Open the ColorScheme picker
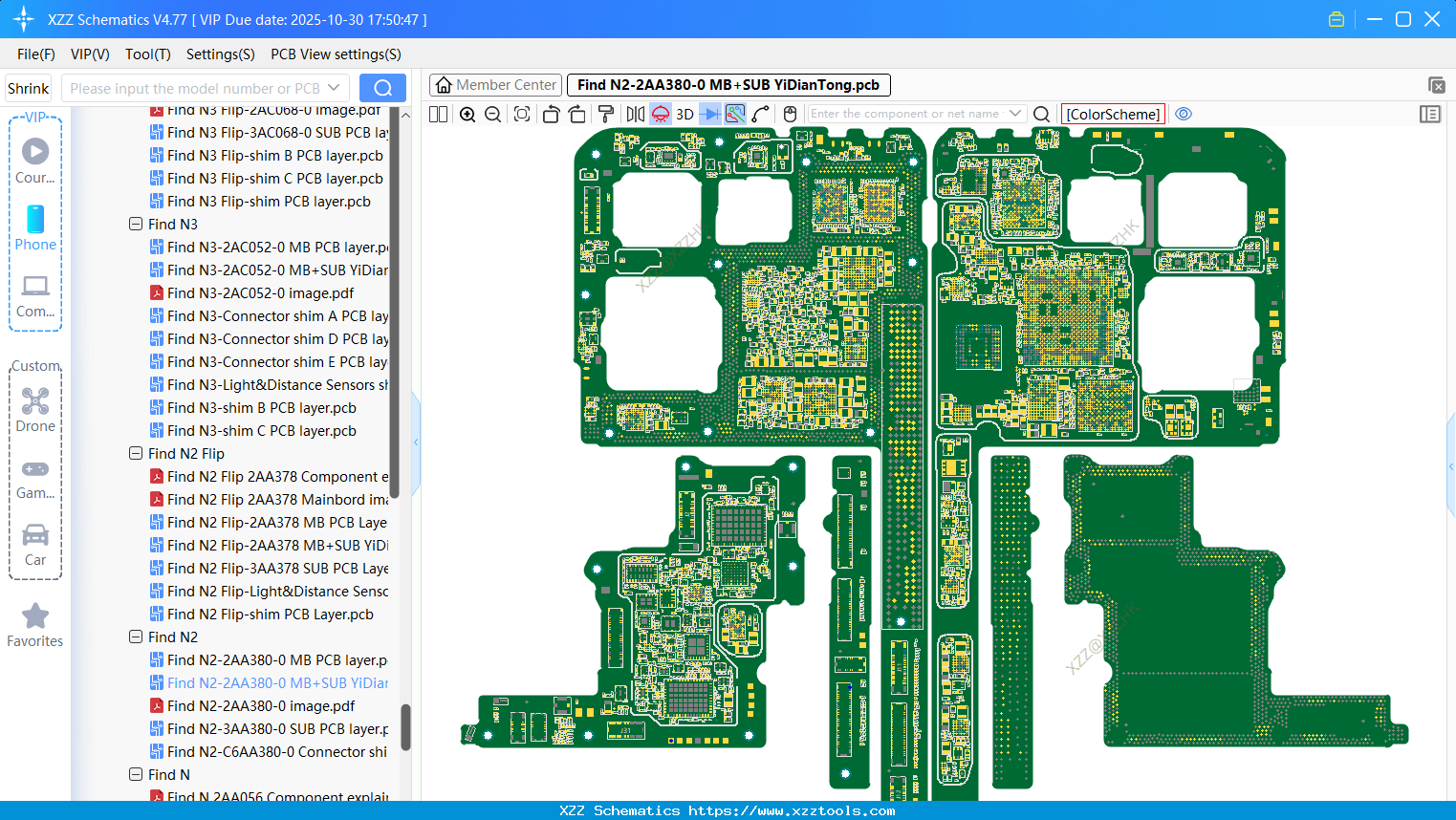 1113,114
